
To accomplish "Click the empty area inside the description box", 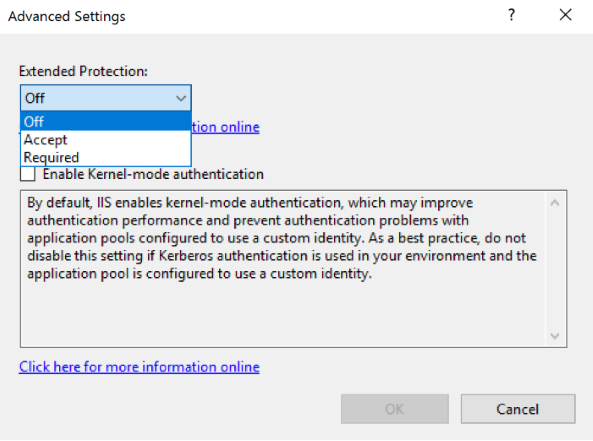I will (282, 314).
